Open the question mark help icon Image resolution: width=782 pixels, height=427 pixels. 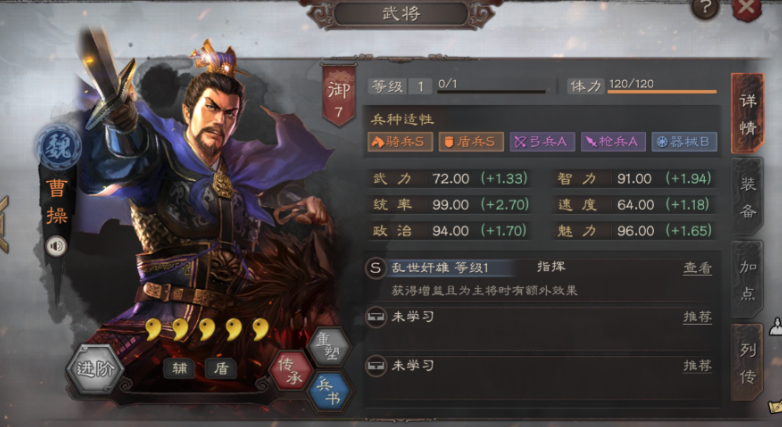tap(705, 9)
